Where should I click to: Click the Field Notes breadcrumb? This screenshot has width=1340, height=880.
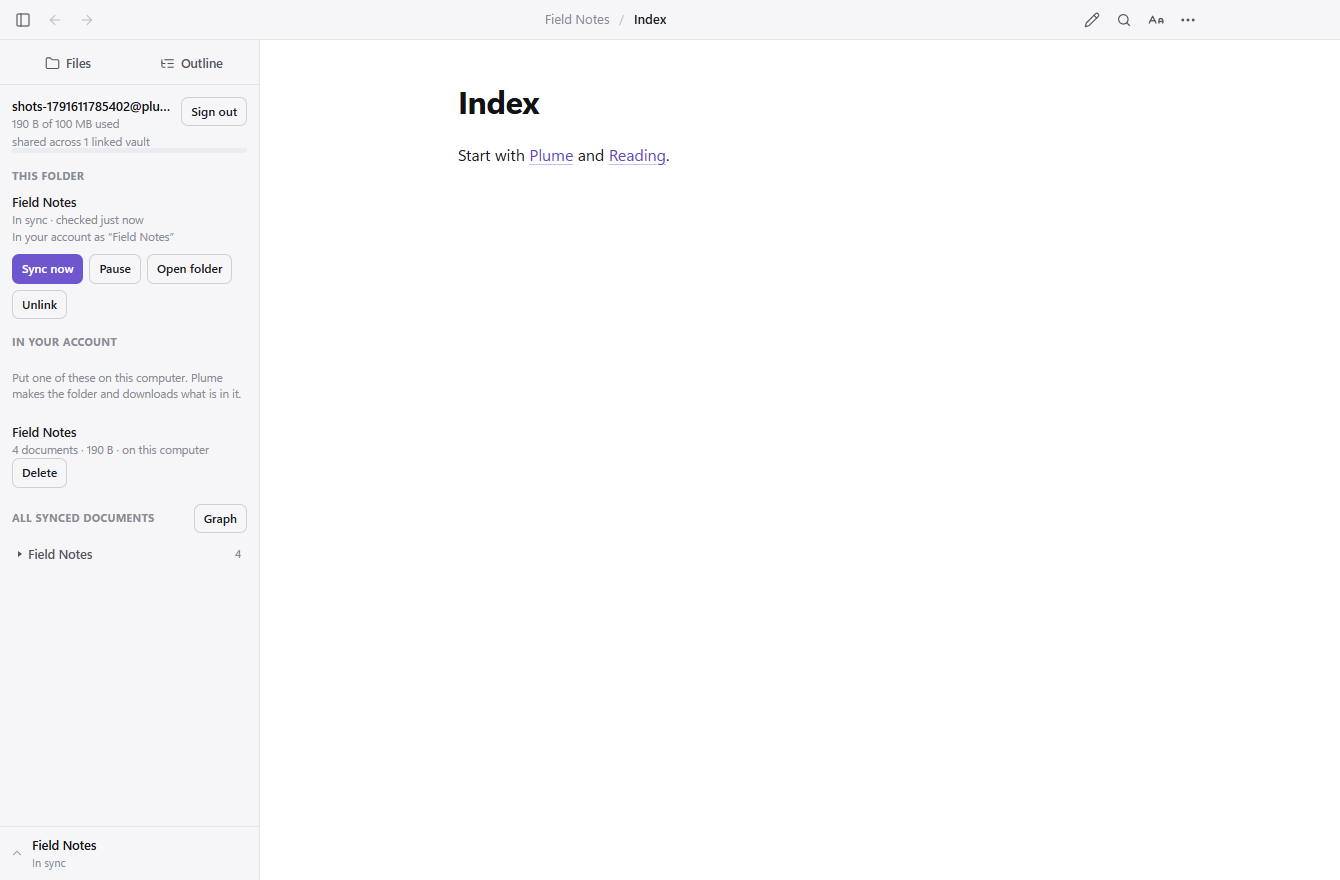(x=577, y=20)
